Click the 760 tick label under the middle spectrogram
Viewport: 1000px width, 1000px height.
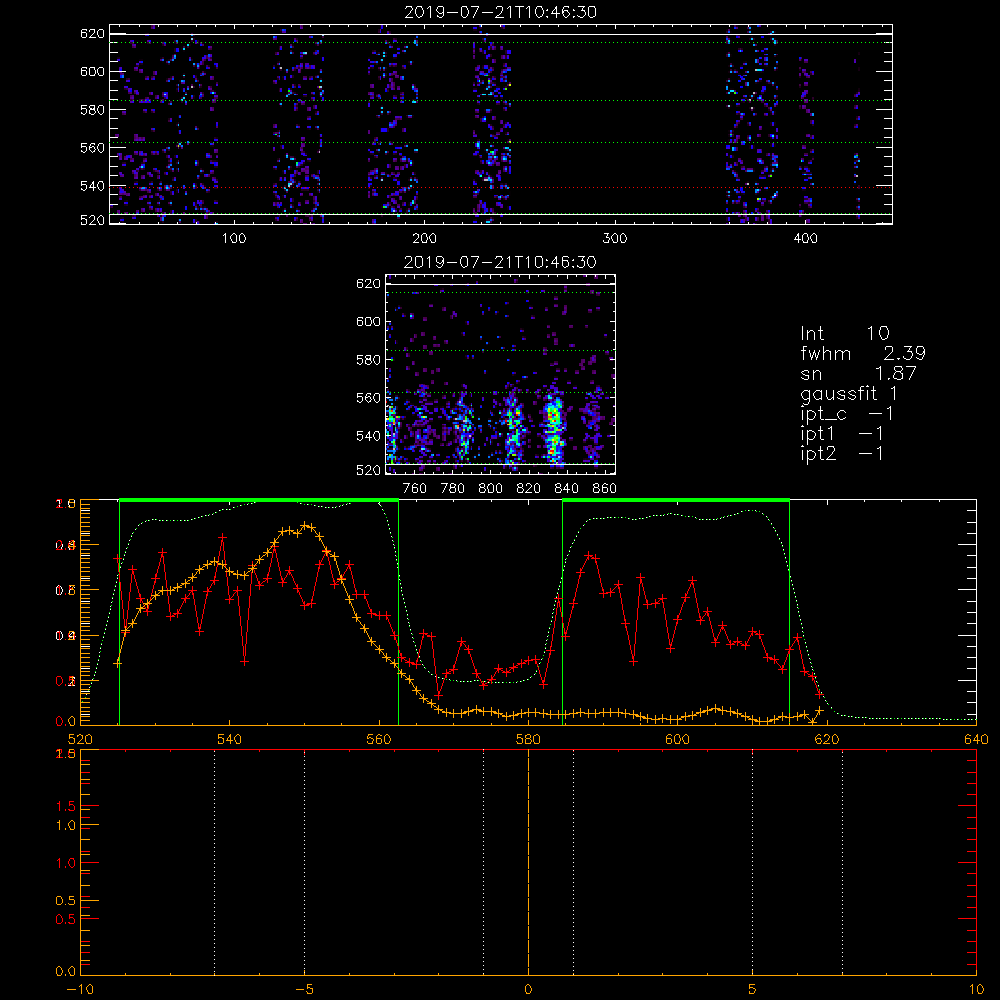click(415, 489)
